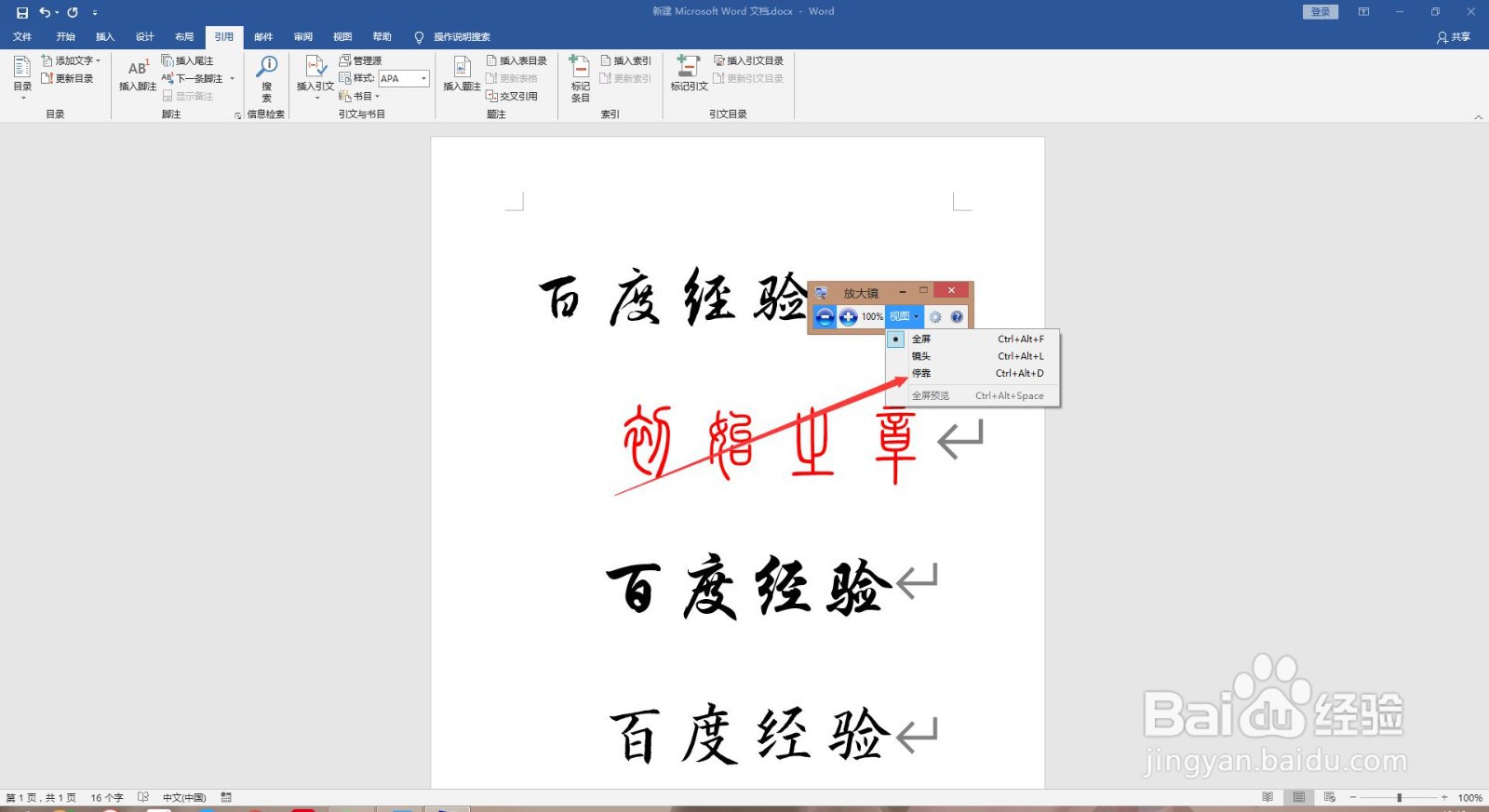The width and height of the screenshot is (1489, 812).
Task: Click 插入表目录 (Insert Table of Figures)
Action: pyautogui.click(x=516, y=60)
